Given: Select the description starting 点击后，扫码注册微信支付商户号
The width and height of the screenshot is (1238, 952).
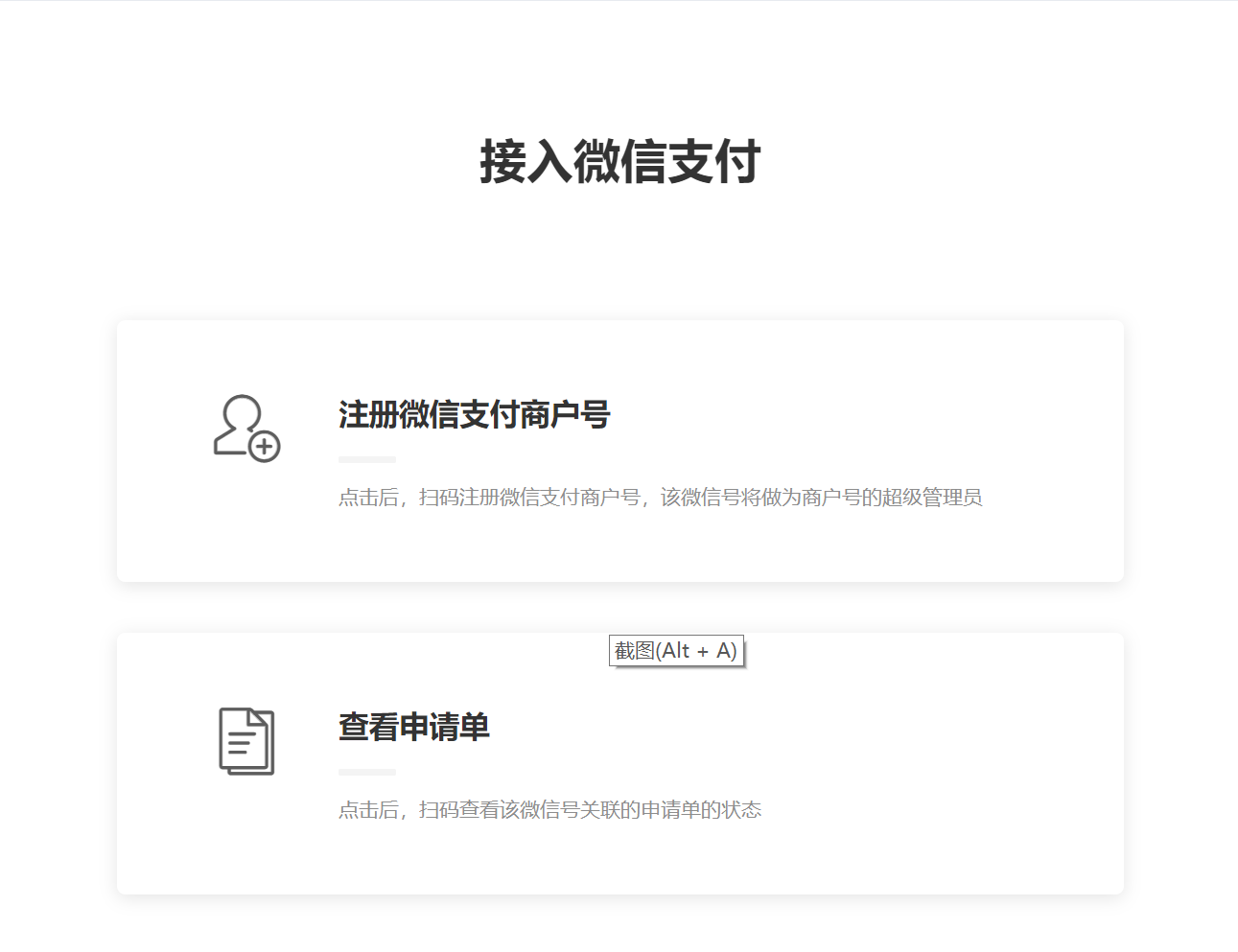Looking at the screenshot, I should point(661,498).
